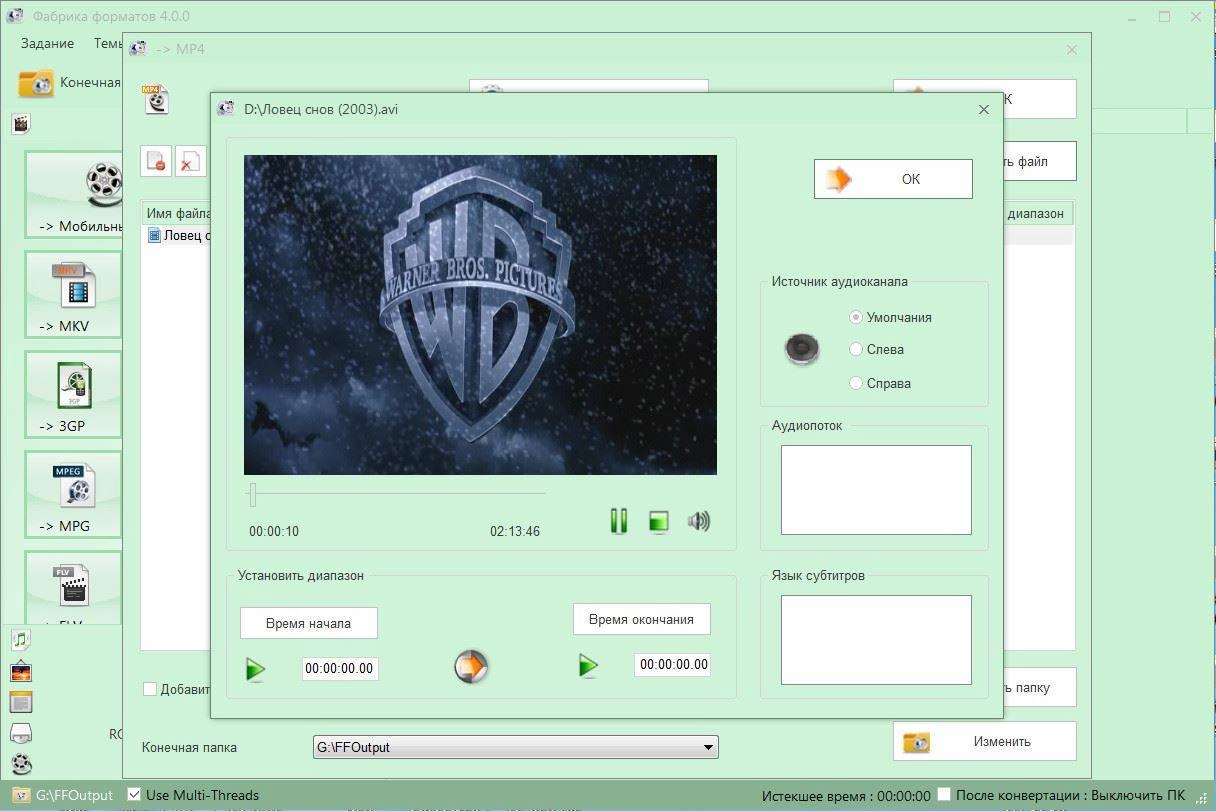Choose the 3GP conversion format
The width and height of the screenshot is (1216, 811).
pyautogui.click(x=73, y=395)
